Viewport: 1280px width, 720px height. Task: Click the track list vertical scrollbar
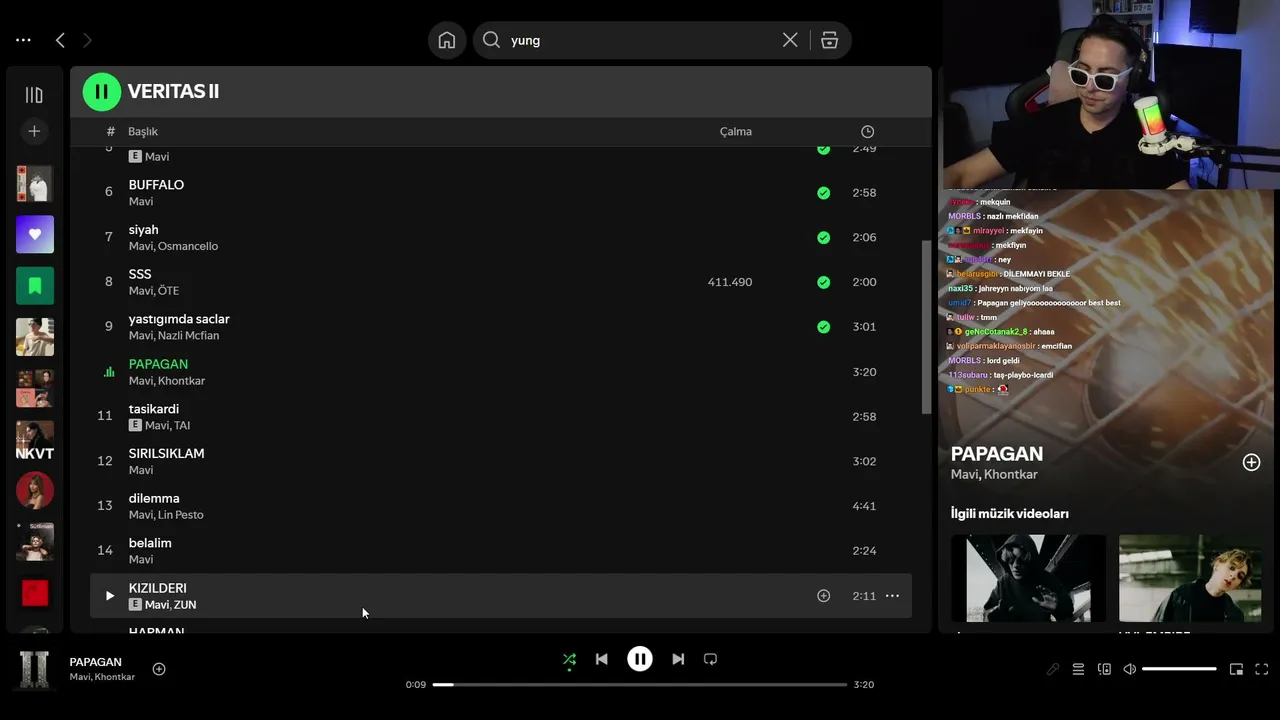click(x=926, y=327)
